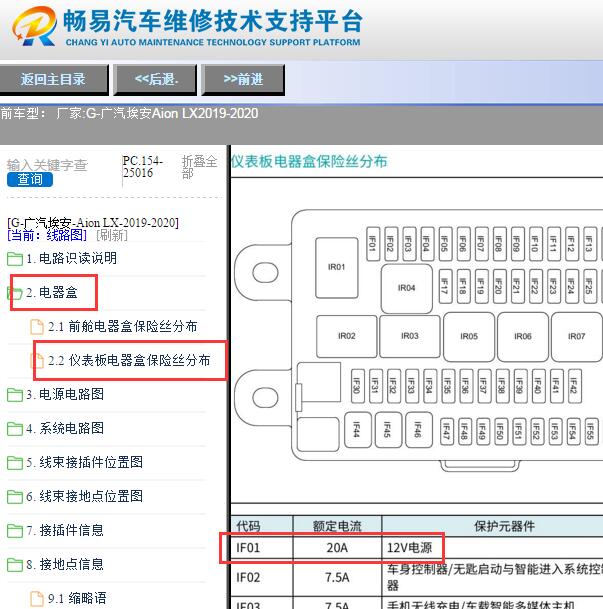The image size is (603, 609).
Task: Click relay IR07 in the diagram
Action: click(577, 337)
